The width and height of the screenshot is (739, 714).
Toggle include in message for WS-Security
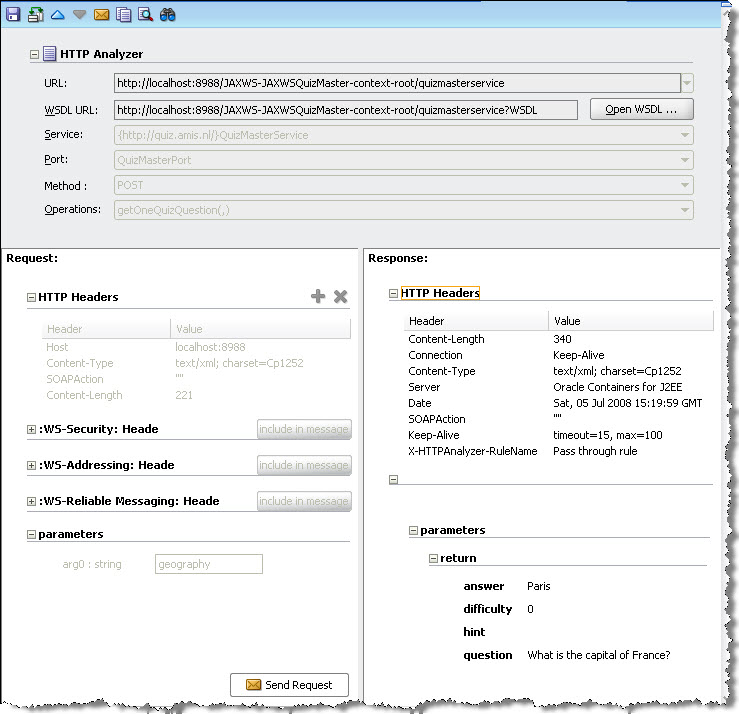point(304,429)
